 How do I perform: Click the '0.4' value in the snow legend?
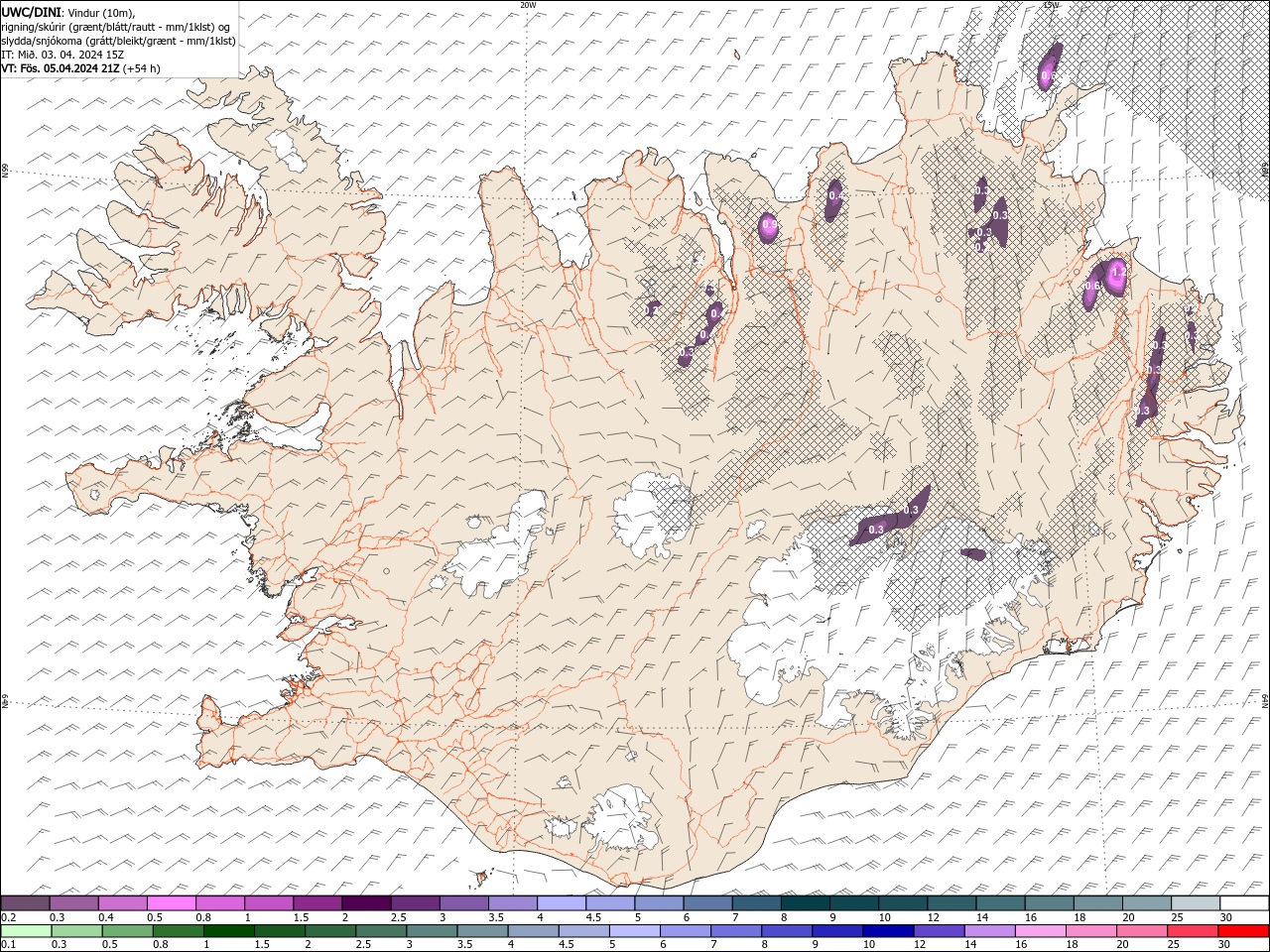click(106, 917)
